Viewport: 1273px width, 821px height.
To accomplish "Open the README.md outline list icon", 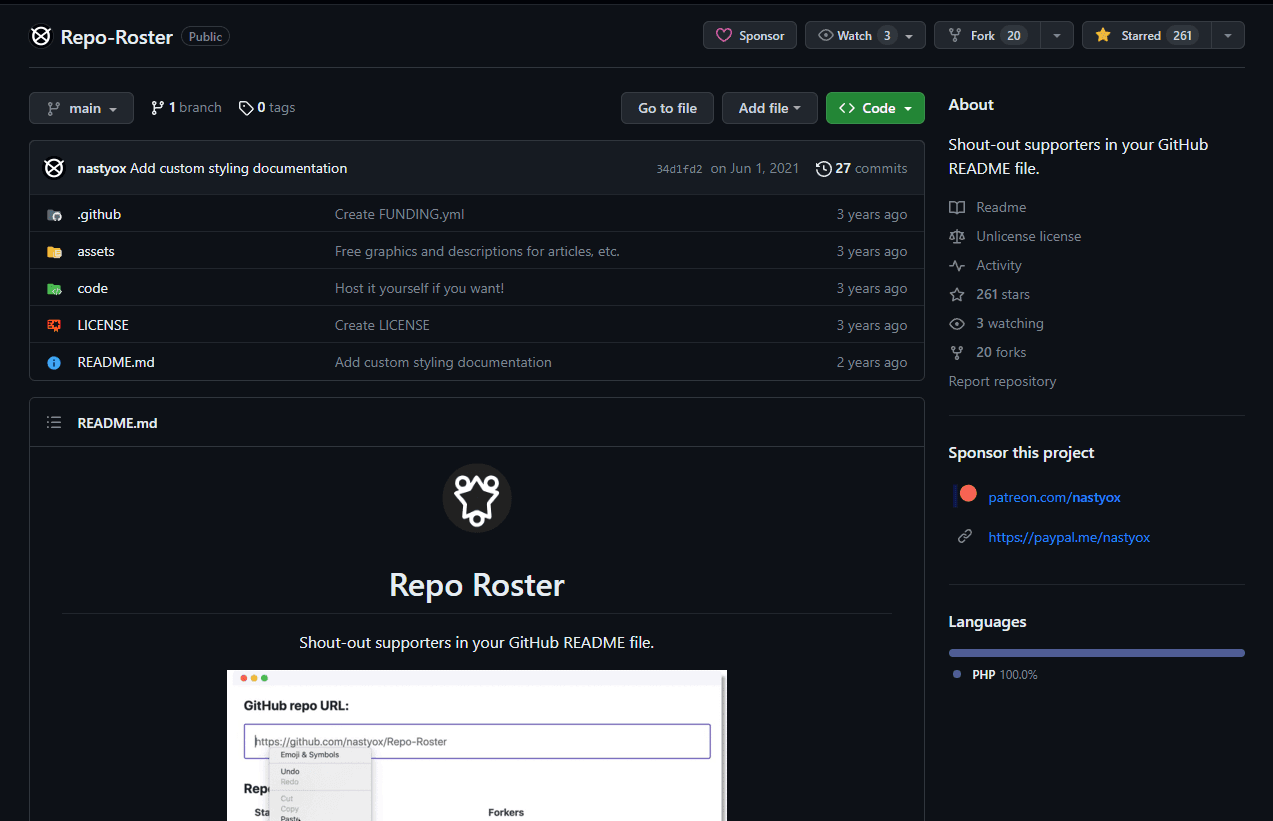I will point(54,423).
